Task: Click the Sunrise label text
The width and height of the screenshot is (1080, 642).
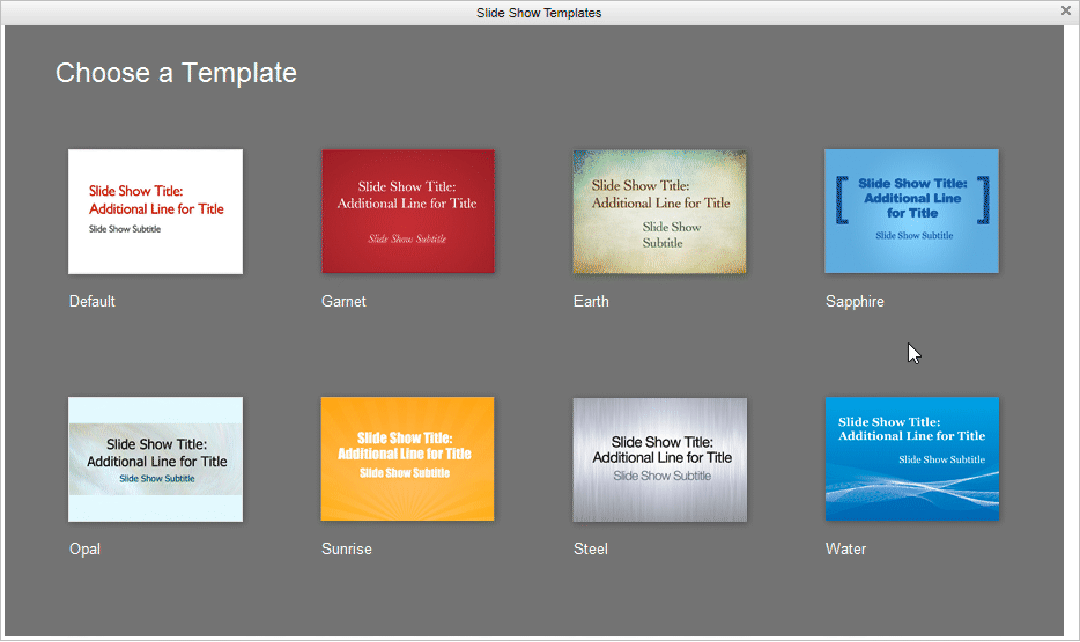Action: coord(346,549)
